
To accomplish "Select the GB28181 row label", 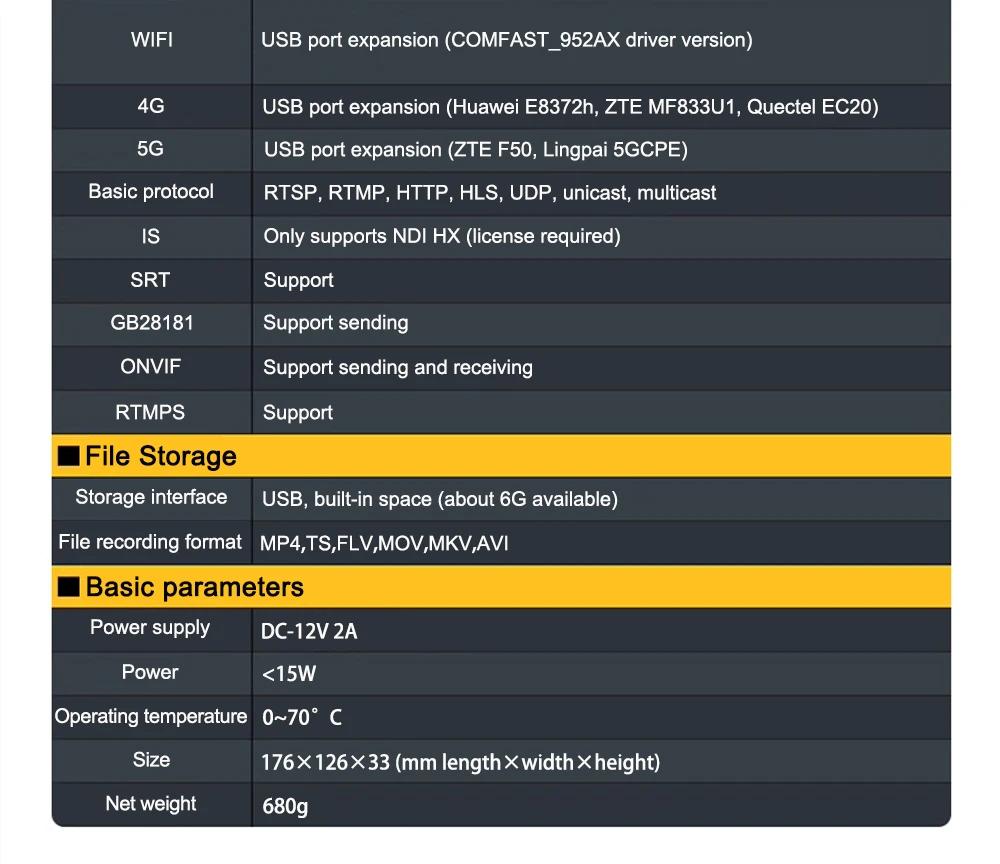I will click(x=151, y=323).
